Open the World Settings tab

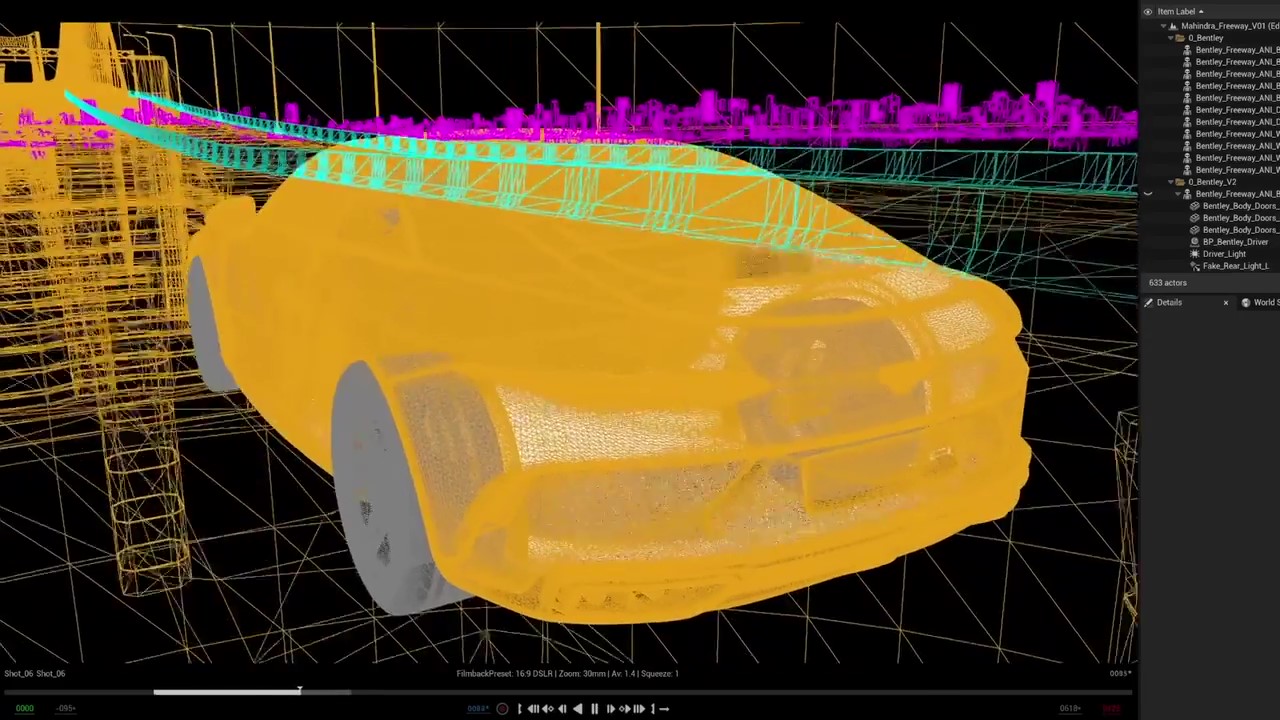[x=1263, y=302]
